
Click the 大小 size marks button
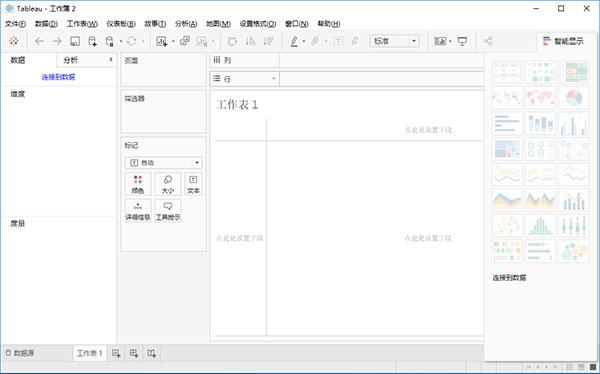coord(168,184)
